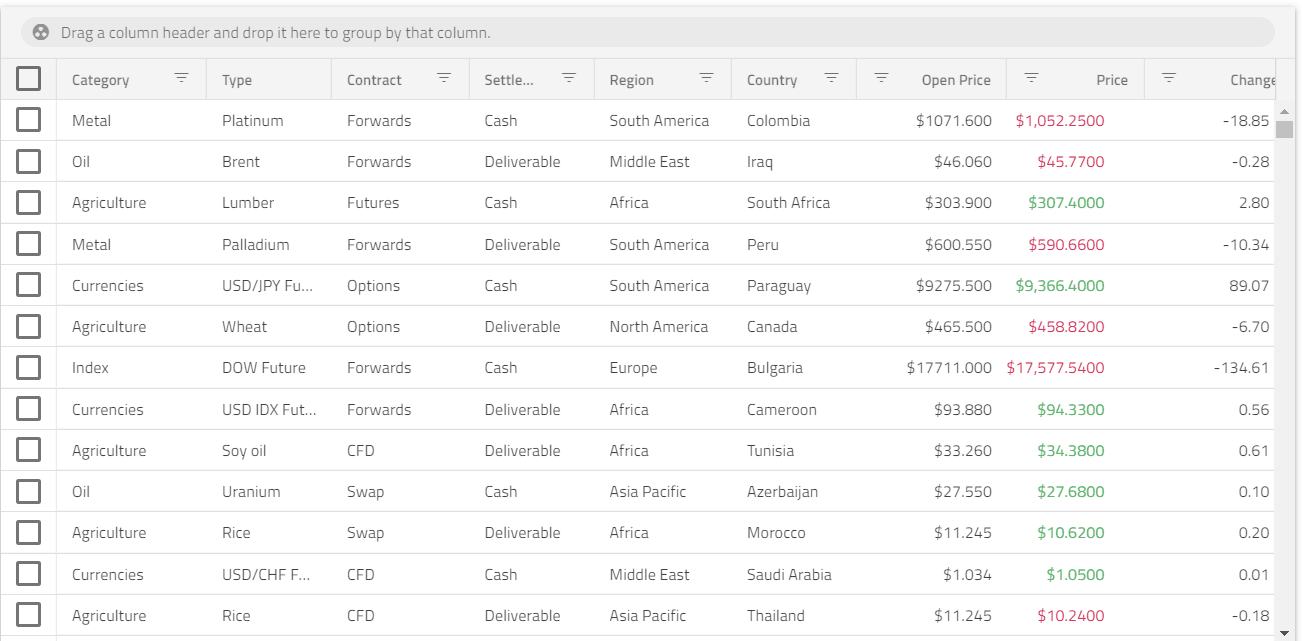Open the Settlement column filter icon
Image resolution: width=1302 pixels, height=641 pixels.
[x=569, y=78]
